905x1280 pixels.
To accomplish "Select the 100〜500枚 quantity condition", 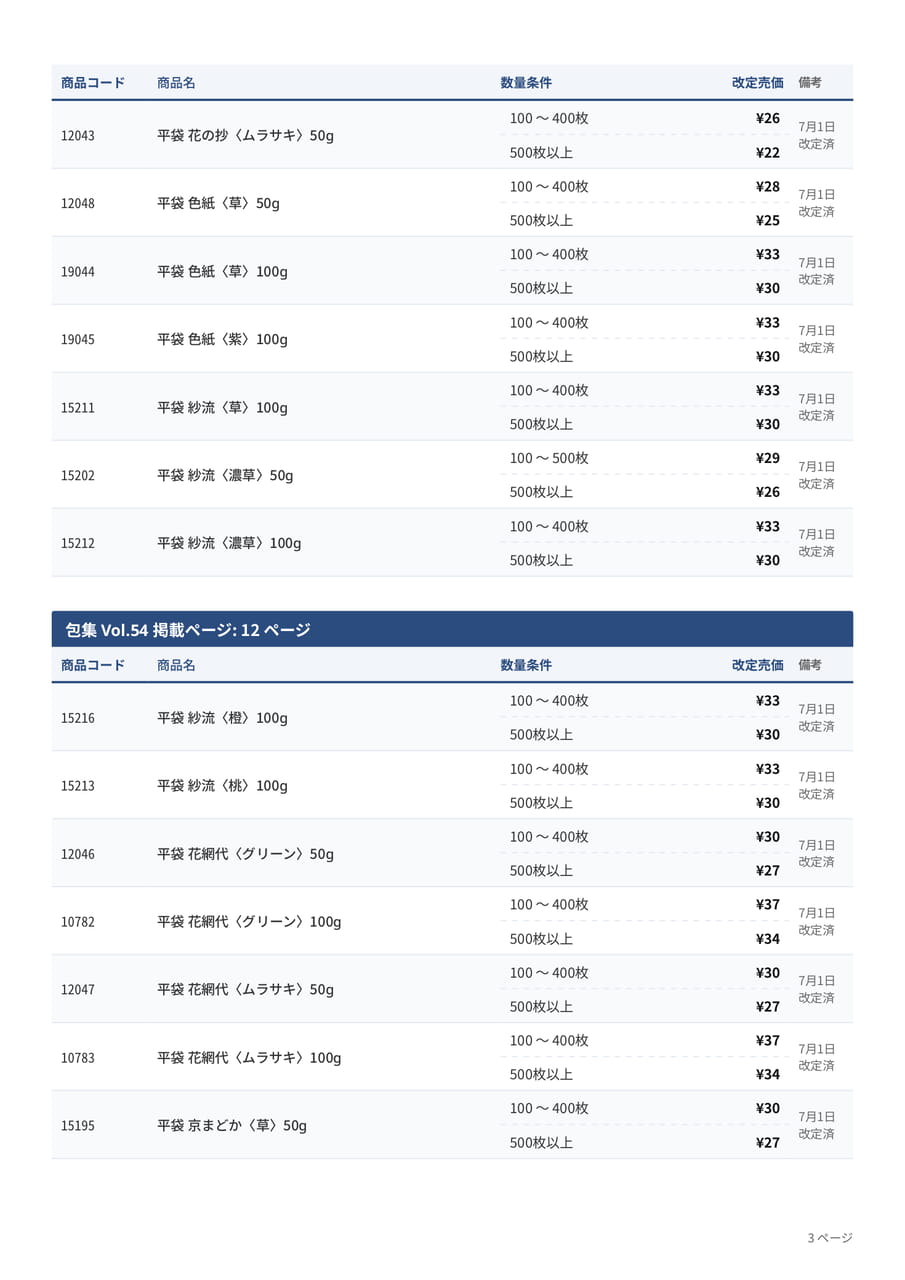I will point(549,458).
